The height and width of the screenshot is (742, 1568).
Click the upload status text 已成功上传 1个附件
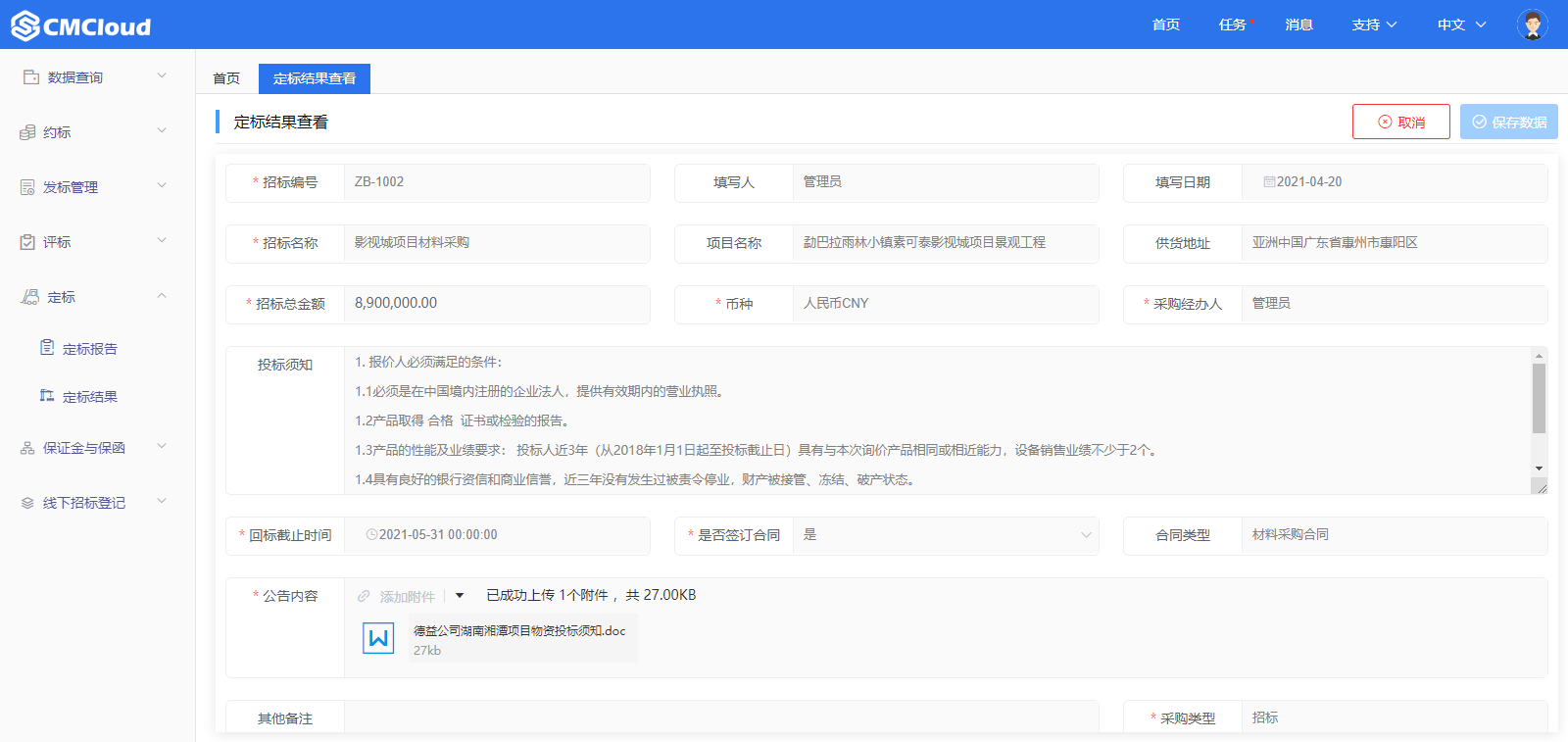[547, 595]
